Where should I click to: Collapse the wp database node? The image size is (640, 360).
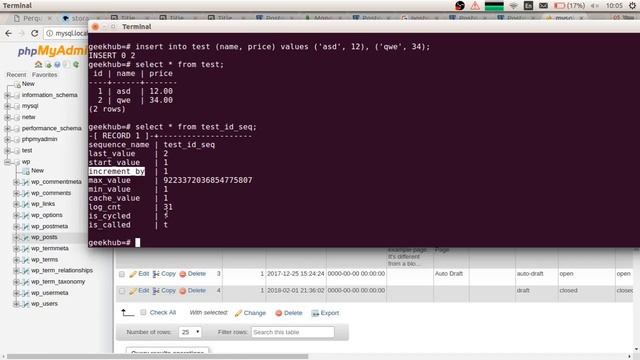[7, 162]
